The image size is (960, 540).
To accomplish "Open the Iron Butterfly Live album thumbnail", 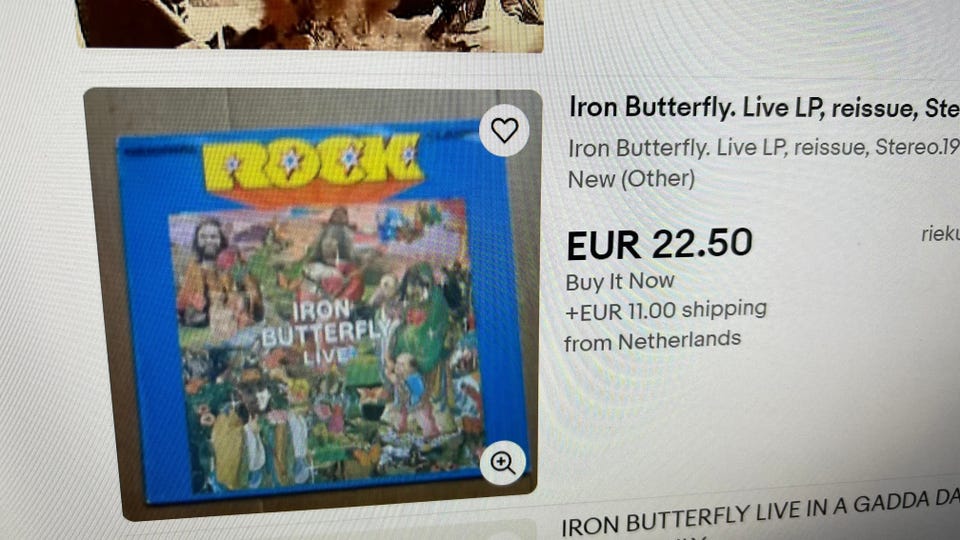I will click(x=312, y=303).
